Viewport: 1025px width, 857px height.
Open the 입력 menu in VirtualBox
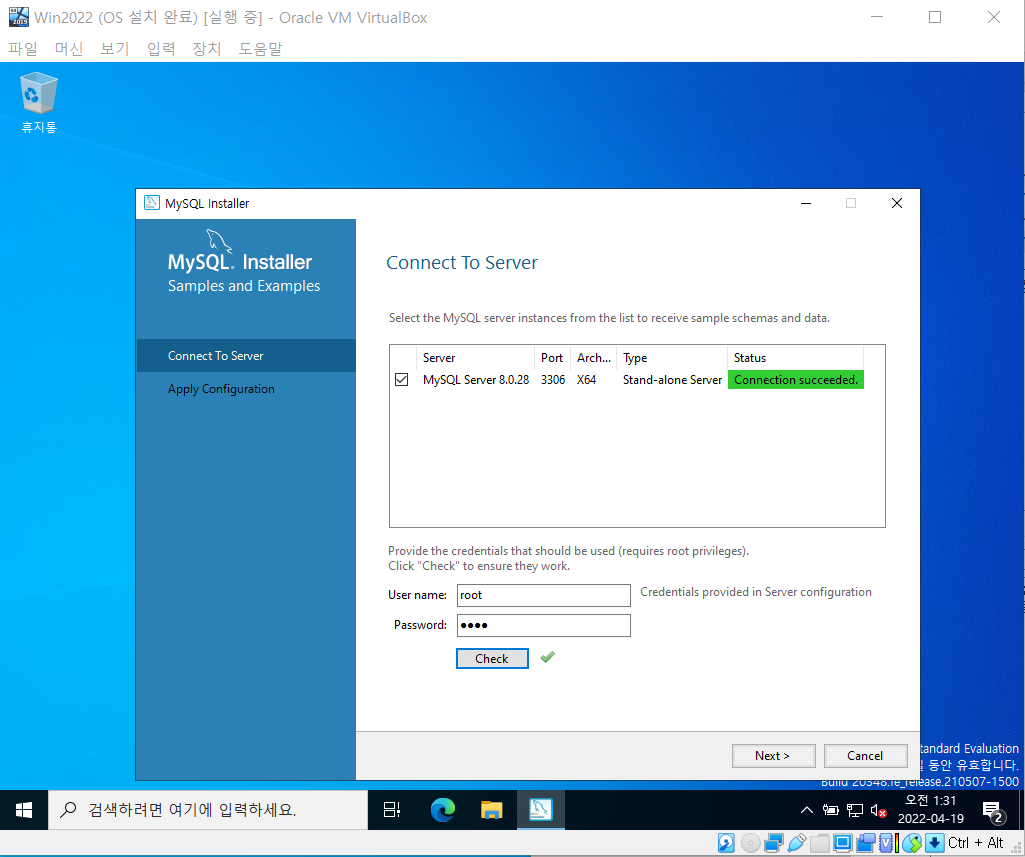[x=161, y=48]
